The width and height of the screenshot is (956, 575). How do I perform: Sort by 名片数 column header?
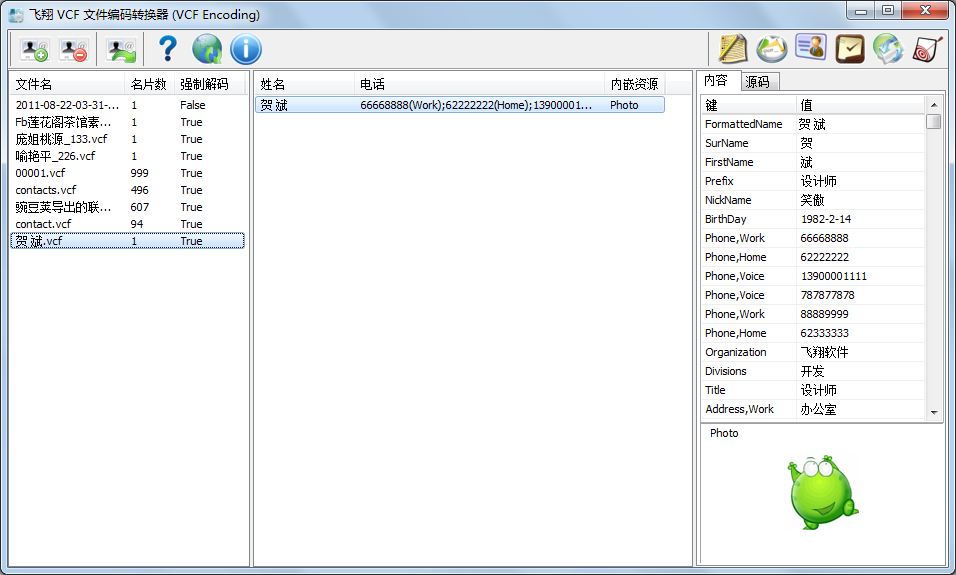[x=150, y=84]
